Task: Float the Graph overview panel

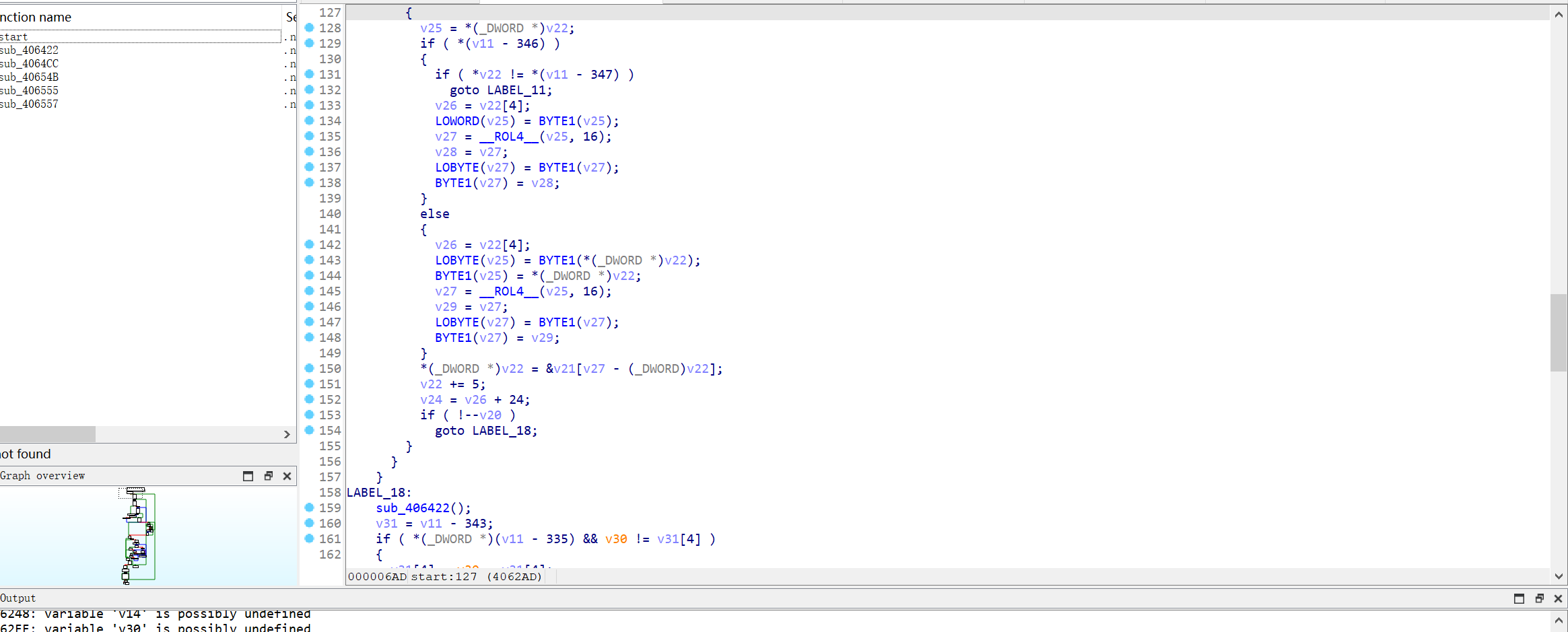Action: coord(268,476)
